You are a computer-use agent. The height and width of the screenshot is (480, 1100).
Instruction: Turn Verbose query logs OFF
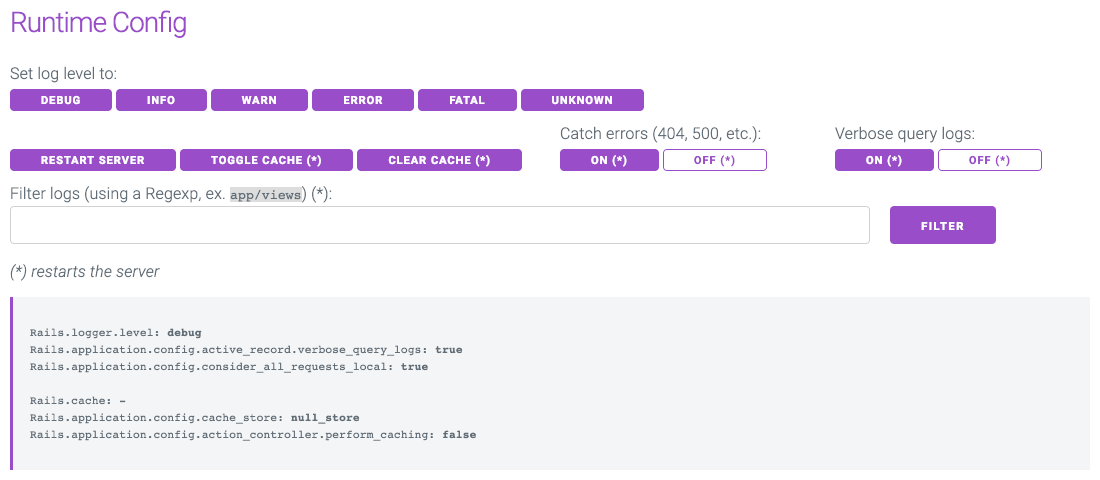(990, 160)
